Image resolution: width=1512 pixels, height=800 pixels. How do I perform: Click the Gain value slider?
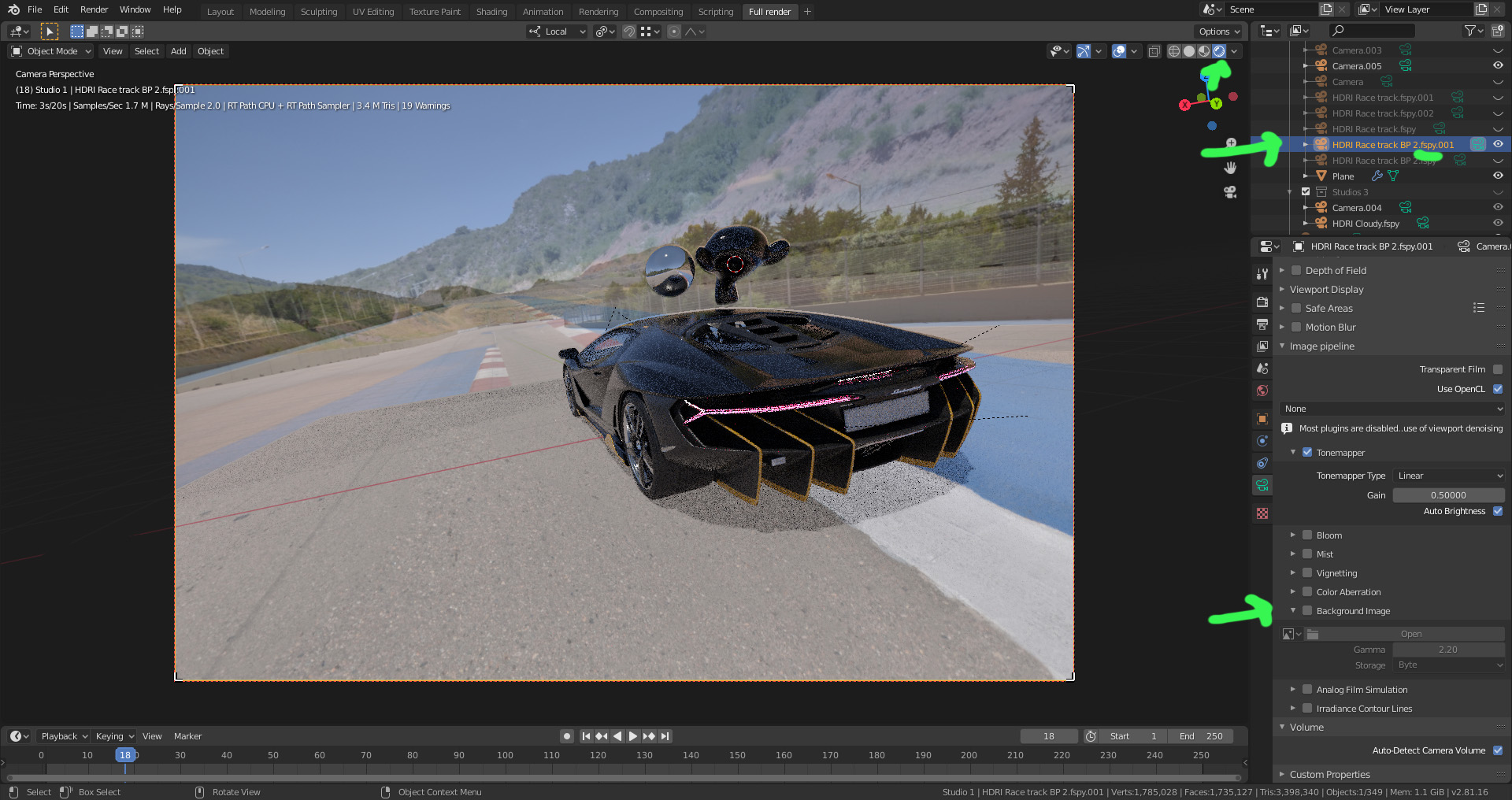coord(1448,495)
